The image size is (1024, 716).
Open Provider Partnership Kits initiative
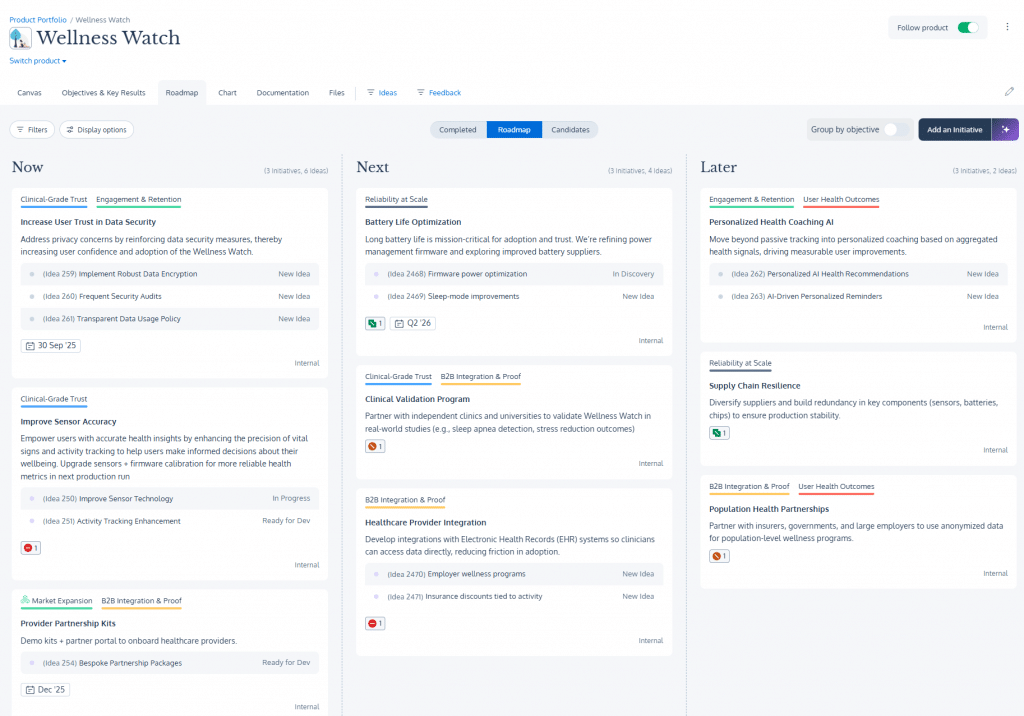(68, 624)
